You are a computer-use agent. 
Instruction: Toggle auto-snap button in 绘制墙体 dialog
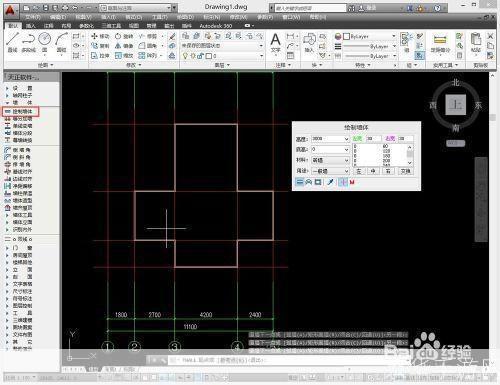[343, 182]
